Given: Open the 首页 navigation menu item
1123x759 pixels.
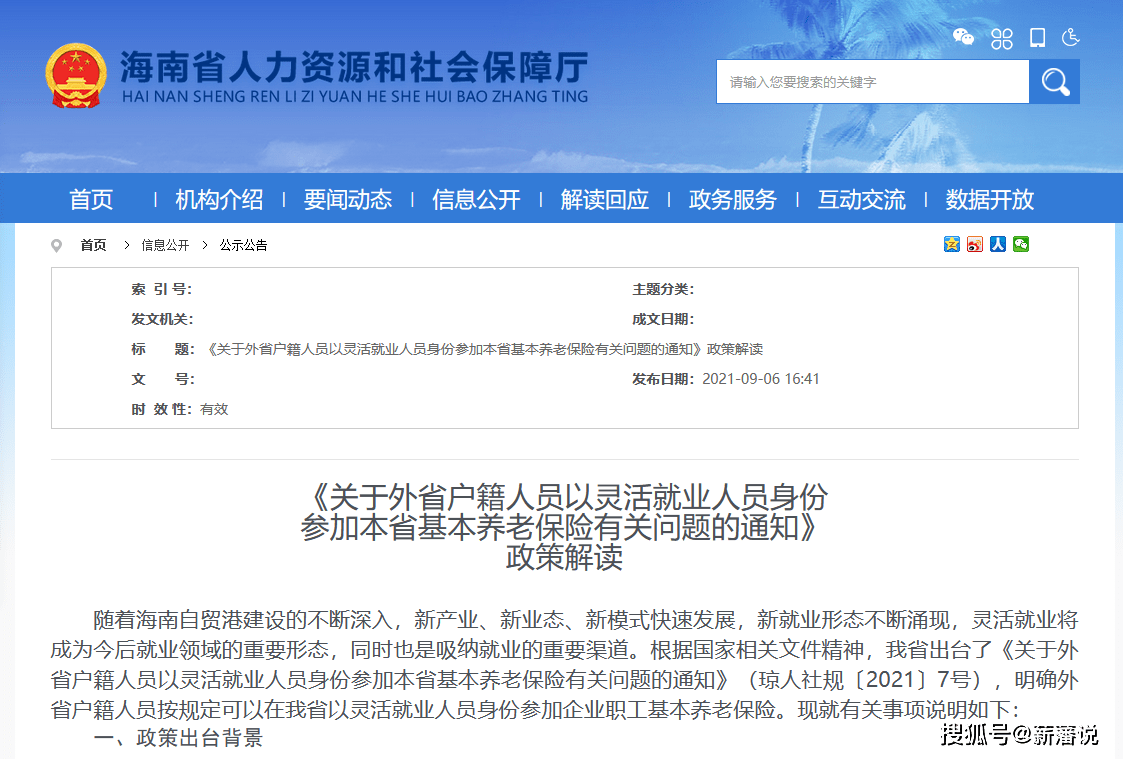Looking at the screenshot, I should pos(91,199).
